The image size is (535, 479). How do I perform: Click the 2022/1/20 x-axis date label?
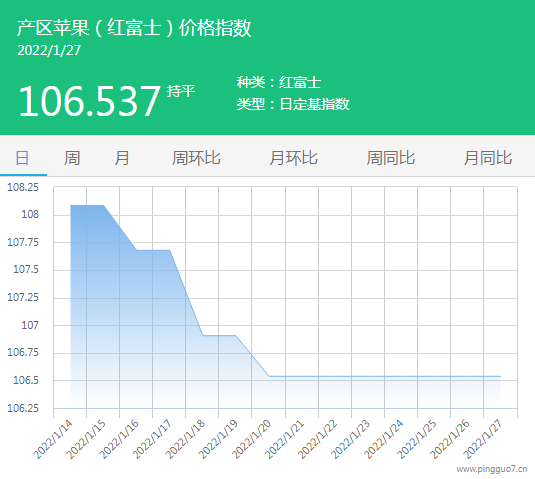click(x=251, y=439)
